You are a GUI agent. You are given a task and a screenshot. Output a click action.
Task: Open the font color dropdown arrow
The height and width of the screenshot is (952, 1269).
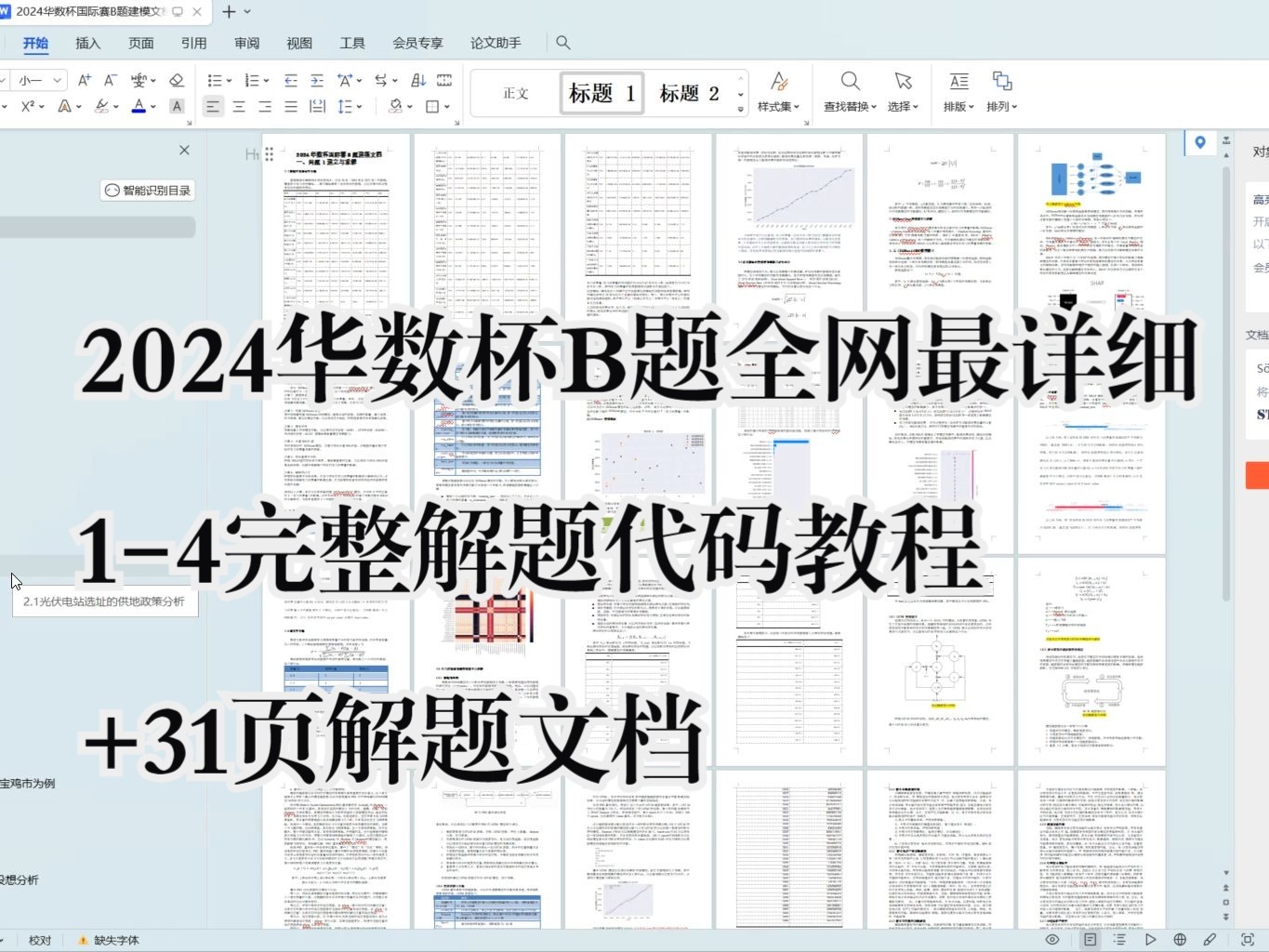[153, 106]
